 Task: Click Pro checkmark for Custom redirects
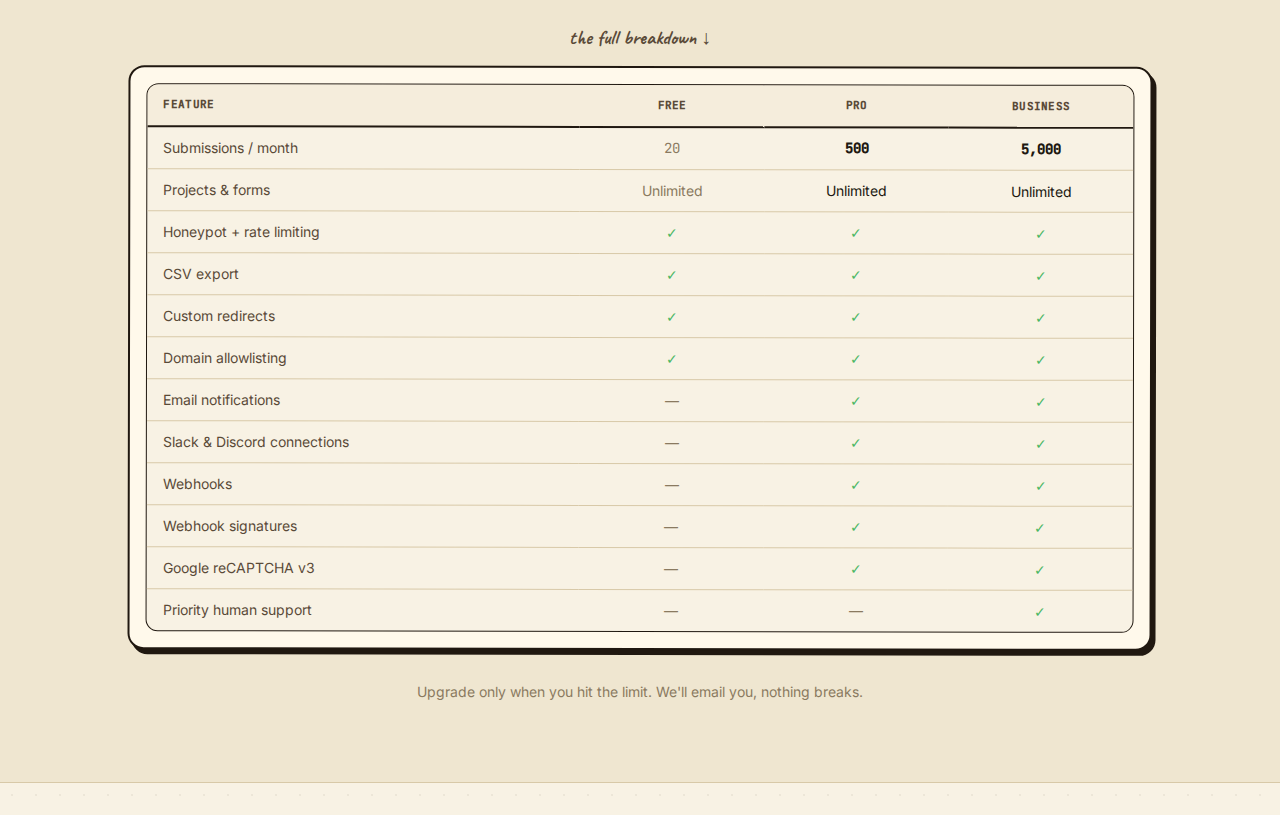coord(856,317)
